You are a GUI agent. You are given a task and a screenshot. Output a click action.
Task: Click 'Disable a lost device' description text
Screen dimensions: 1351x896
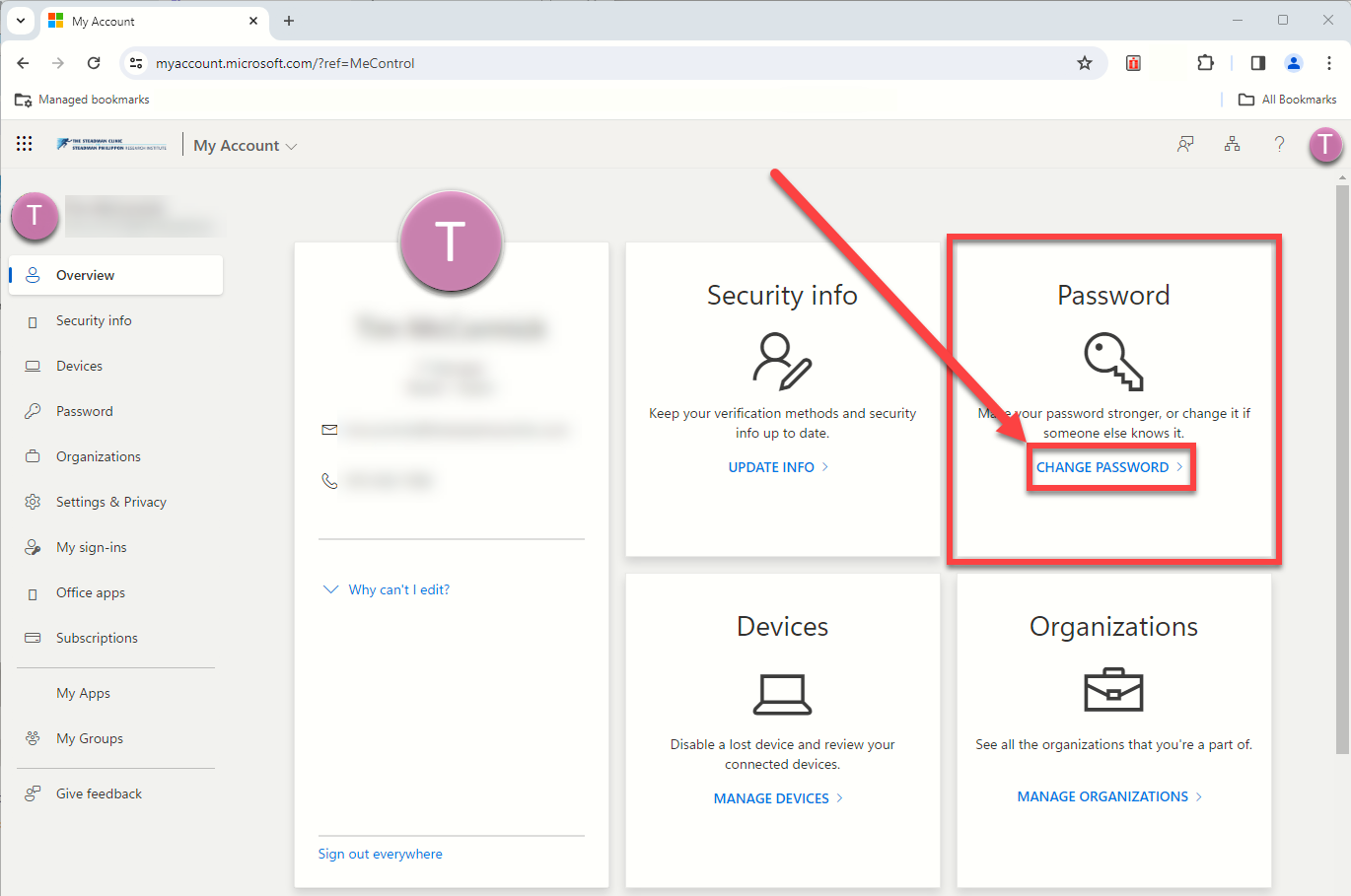(x=782, y=754)
